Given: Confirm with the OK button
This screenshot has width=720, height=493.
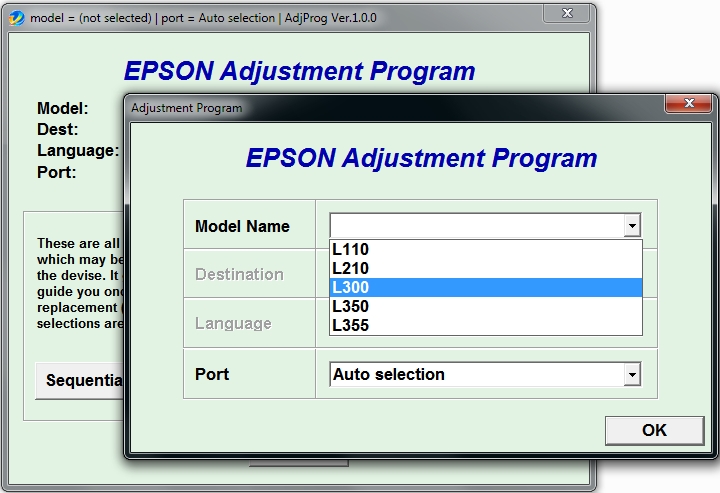Looking at the screenshot, I should click(x=654, y=431).
